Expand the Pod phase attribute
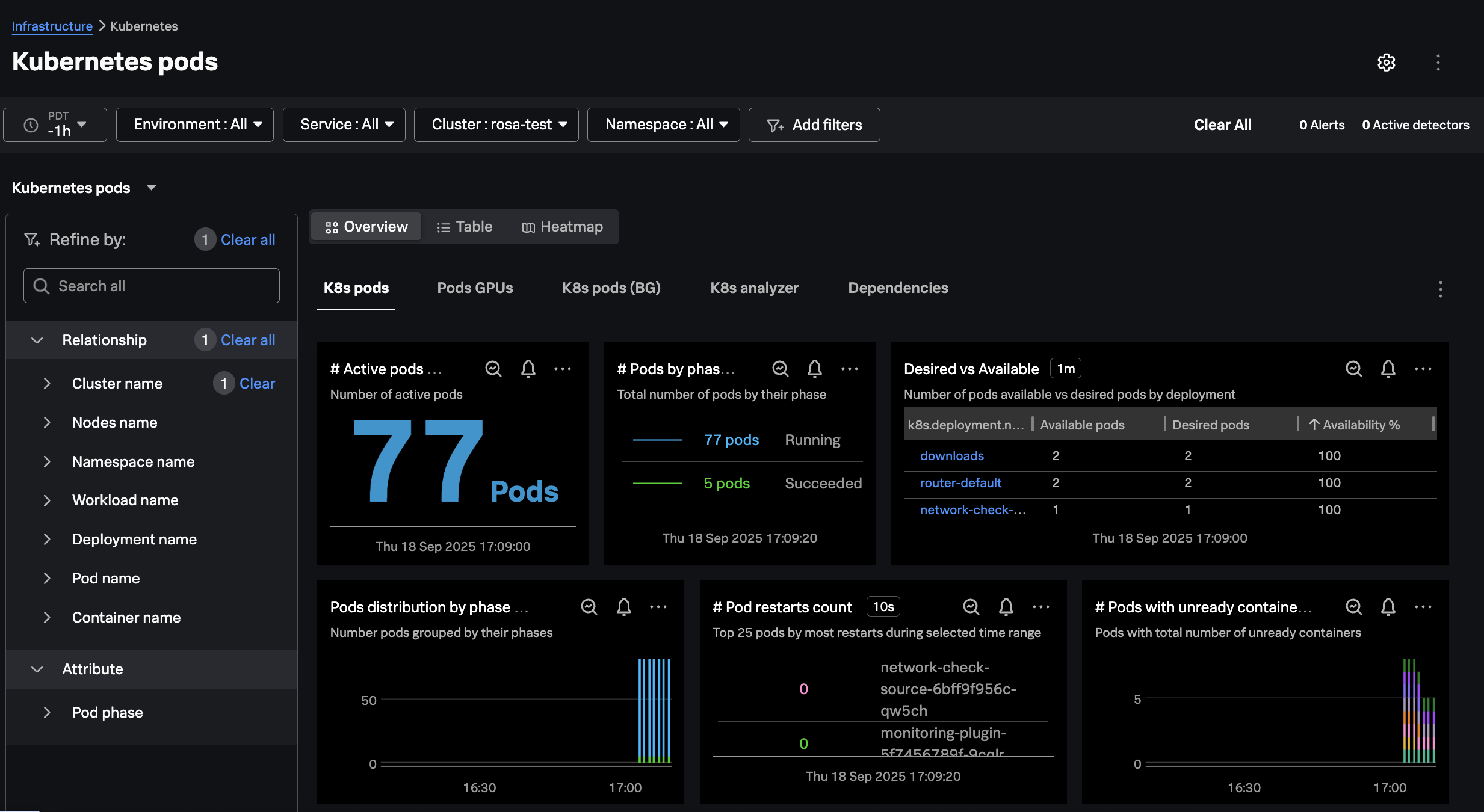 [48, 712]
